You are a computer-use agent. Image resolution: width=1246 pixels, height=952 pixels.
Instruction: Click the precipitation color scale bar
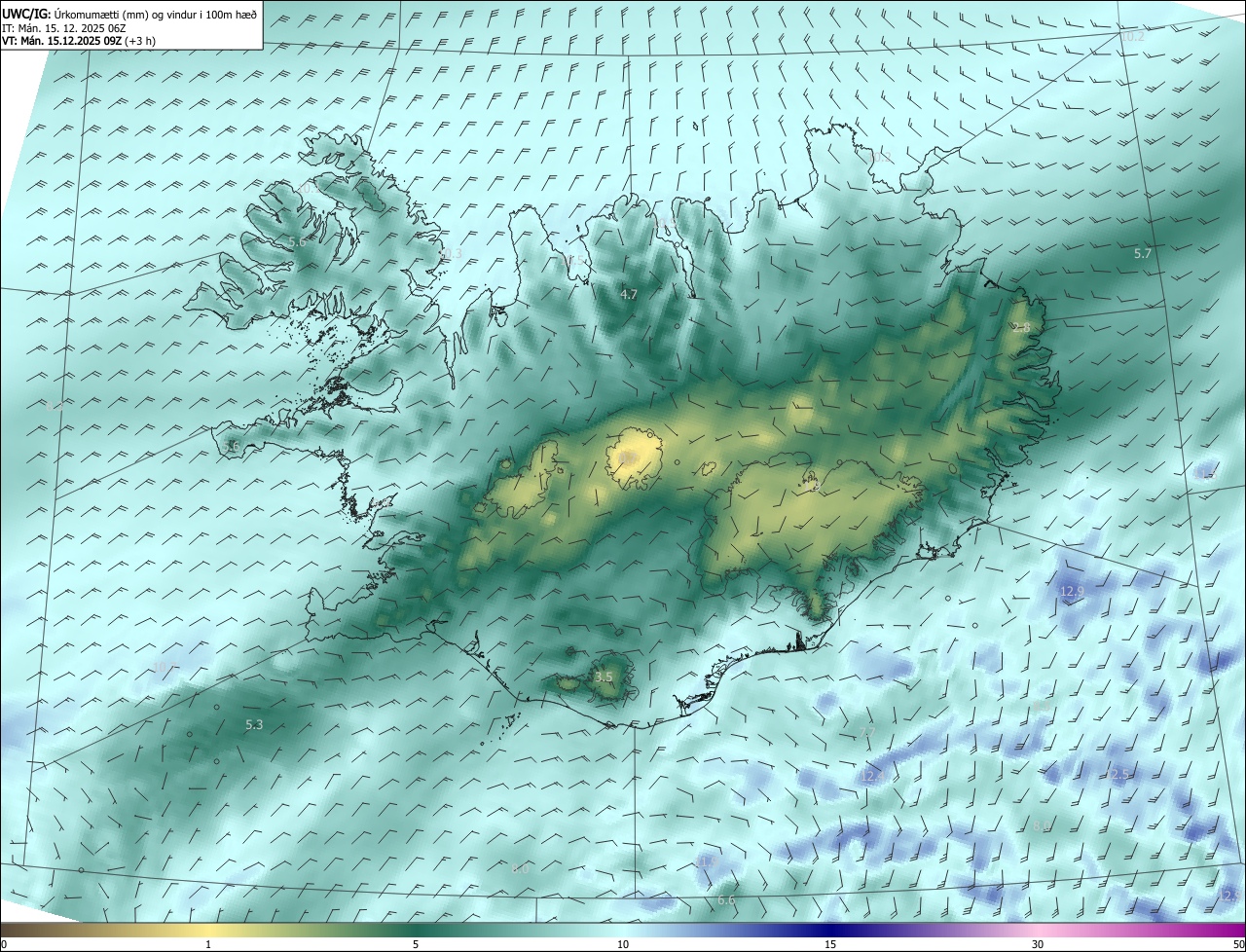coord(623,931)
